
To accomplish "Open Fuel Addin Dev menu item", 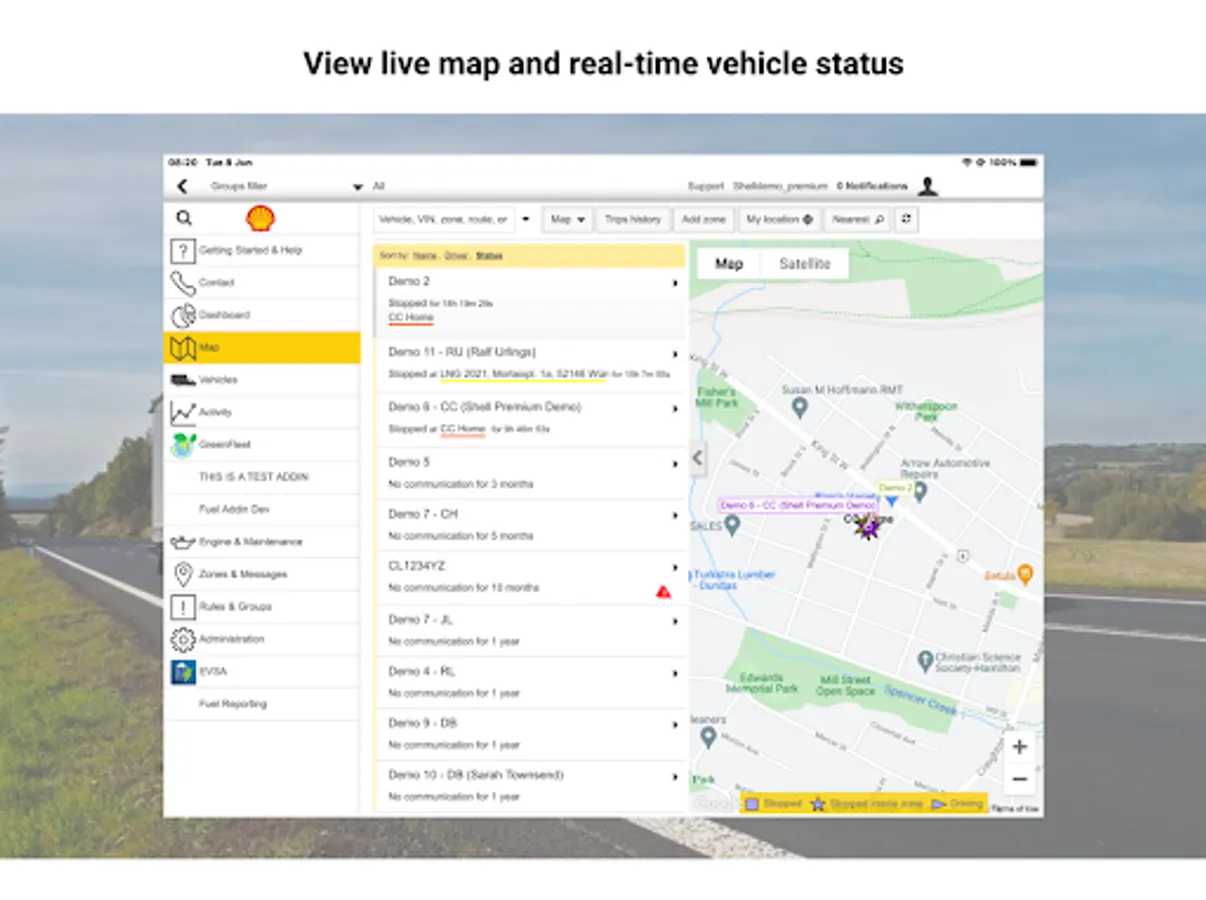I will pos(262,510).
